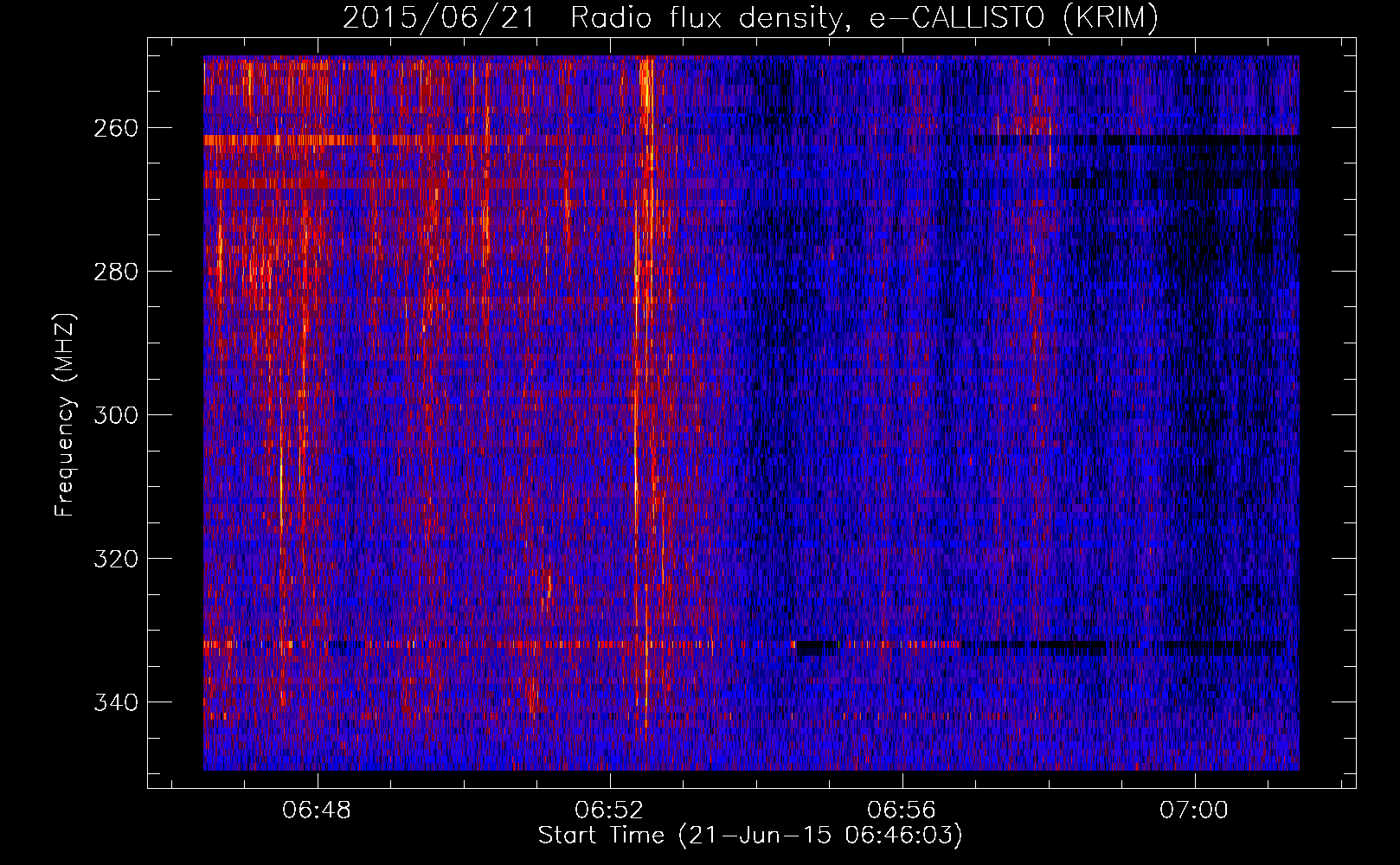
Task: Click the 'Start Time (21-Jun-15 06:46:03)' label
Action: pos(750,836)
